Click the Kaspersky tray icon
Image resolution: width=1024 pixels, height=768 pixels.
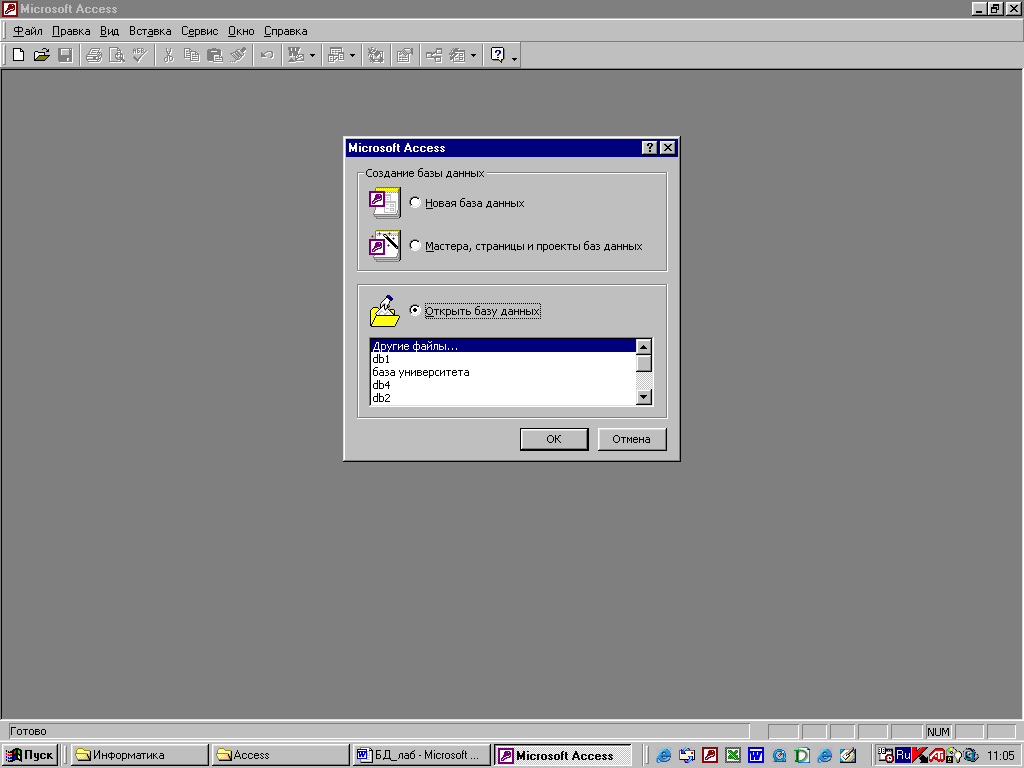[920, 755]
